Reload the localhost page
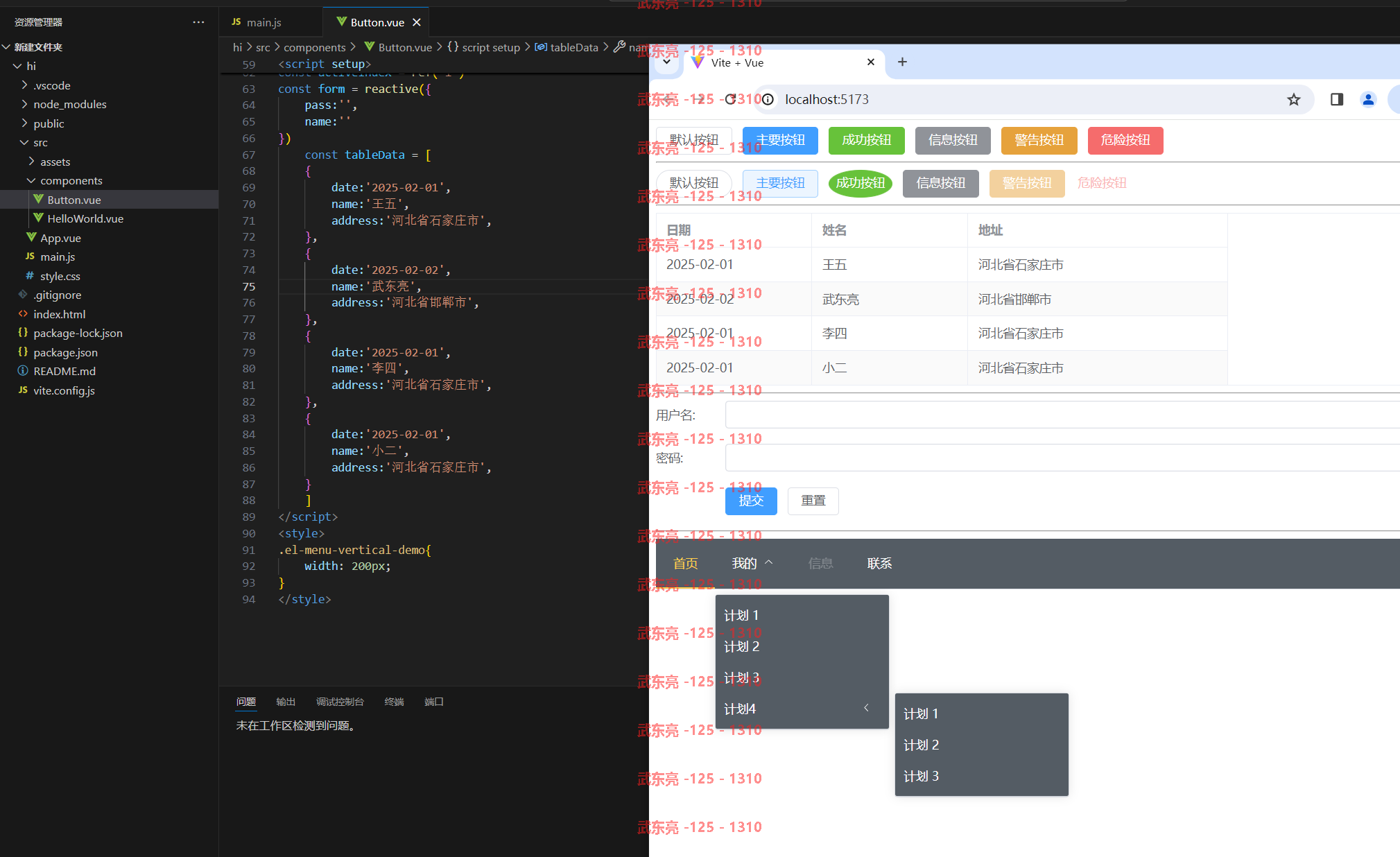 [x=730, y=99]
